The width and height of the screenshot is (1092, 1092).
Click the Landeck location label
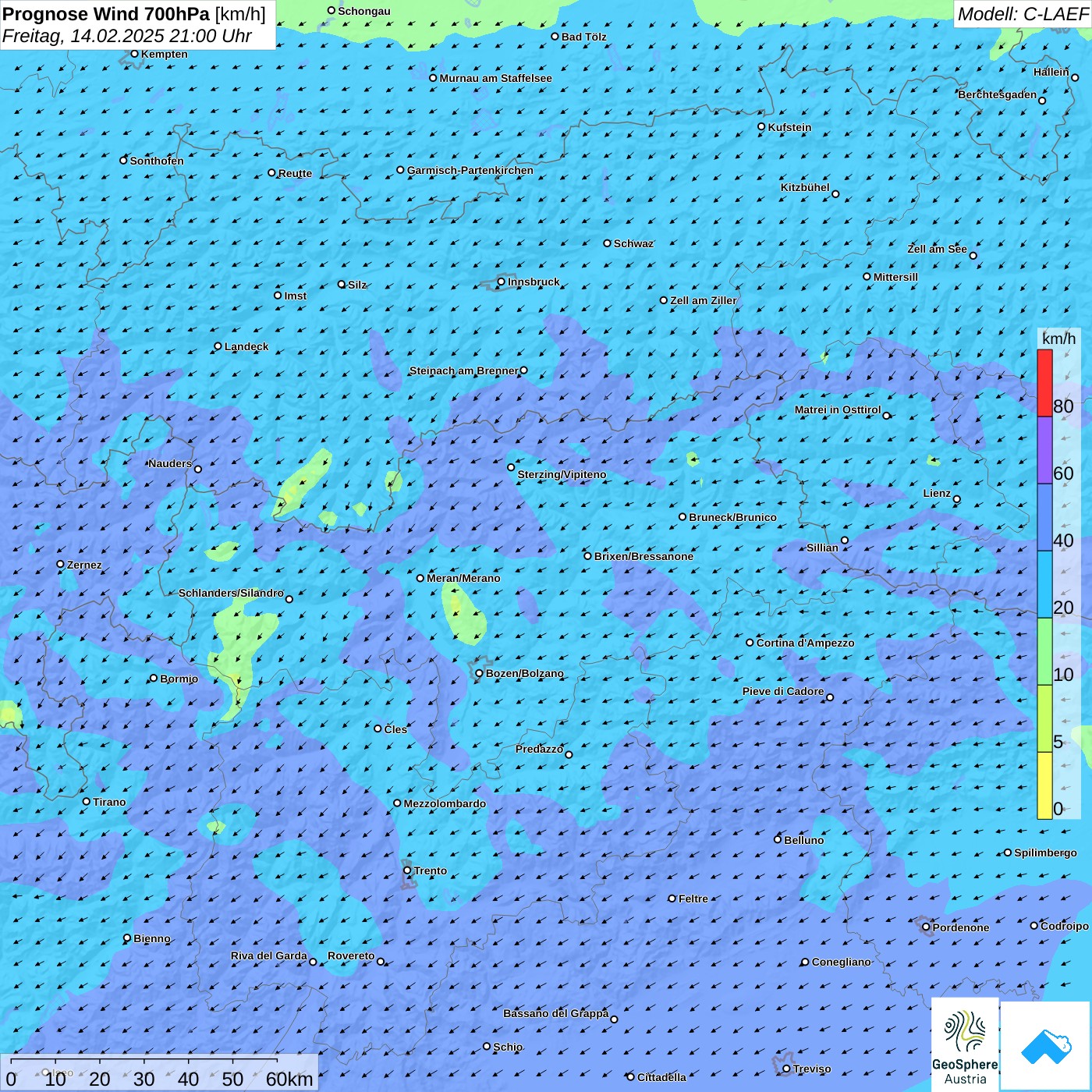tap(246, 346)
